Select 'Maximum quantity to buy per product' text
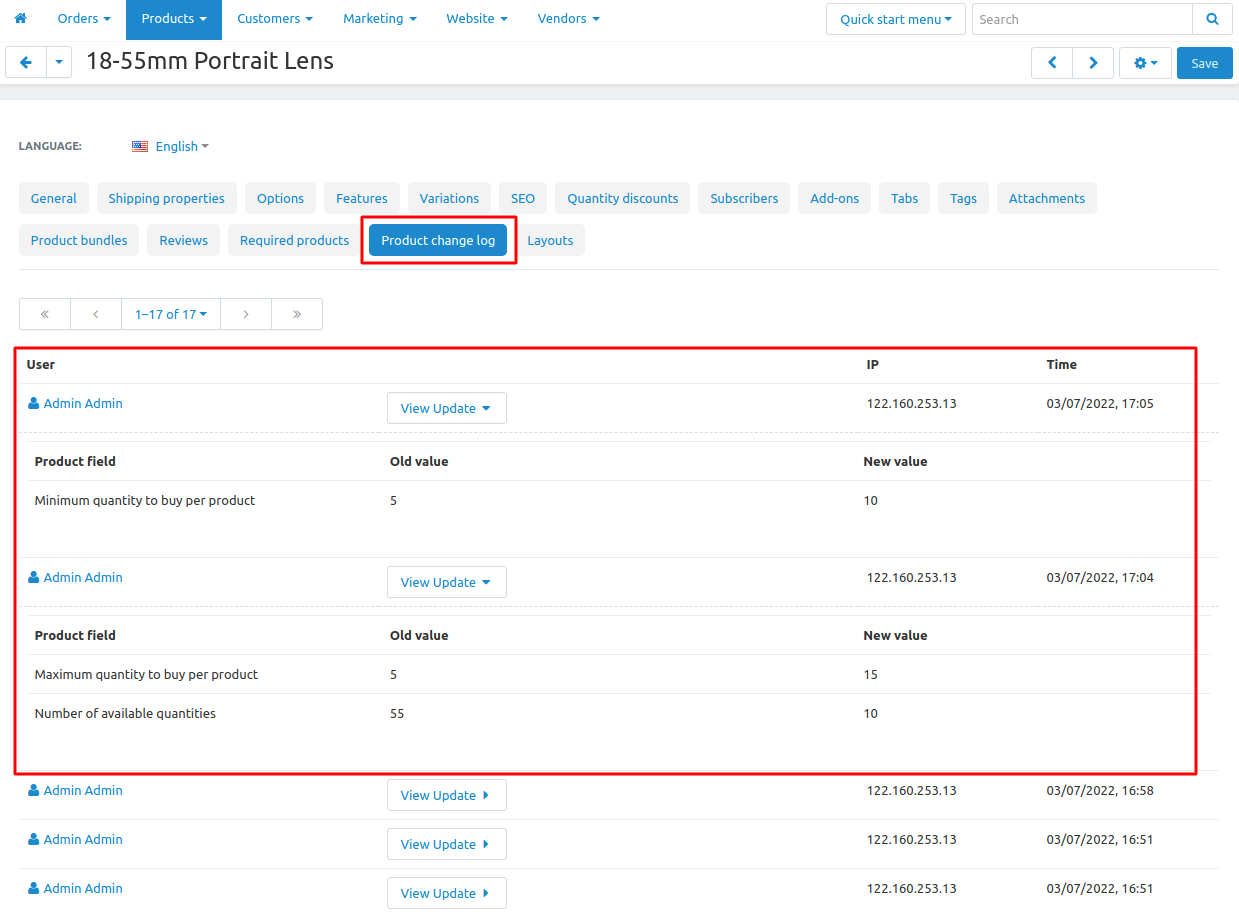Image resolution: width=1239 pixels, height=912 pixels. coord(146,674)
